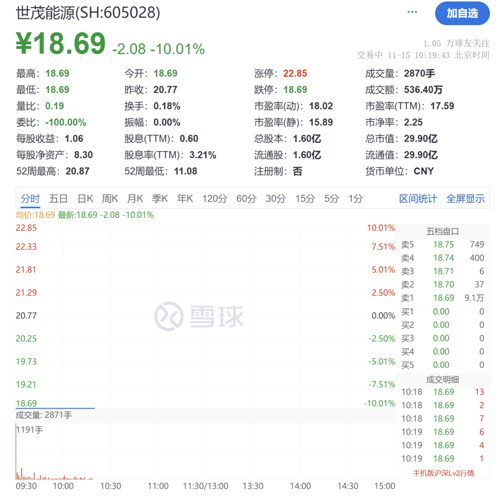Click the three-dot more options icon

[x=412, y=12]
